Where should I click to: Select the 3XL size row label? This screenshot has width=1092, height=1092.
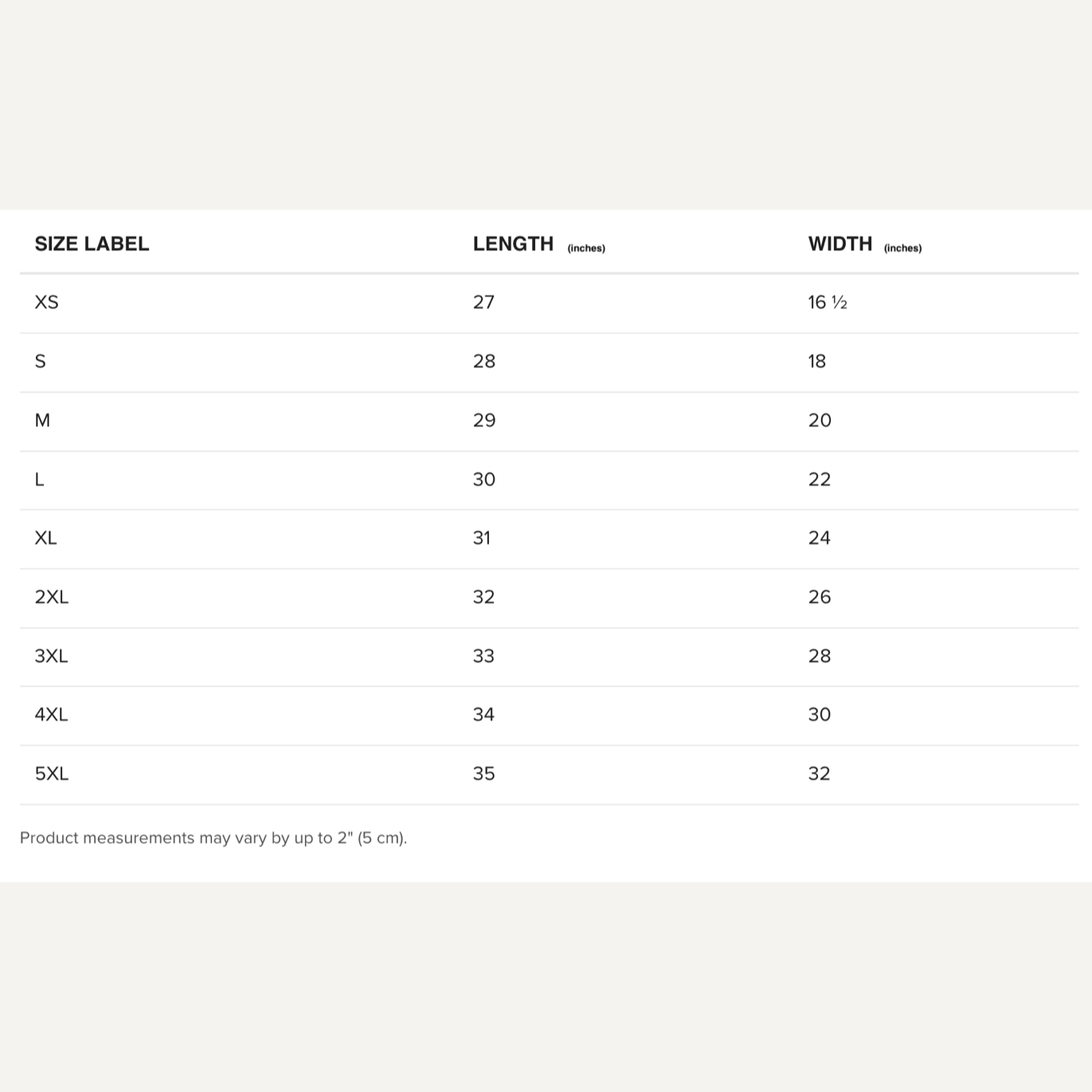(51, 656)
